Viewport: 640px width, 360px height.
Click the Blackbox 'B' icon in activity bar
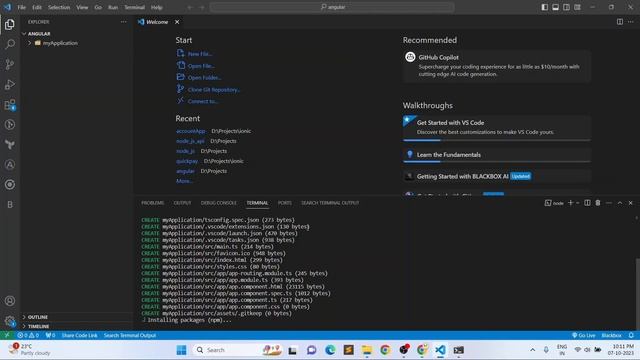pyautogui.click(x=10, y=204)
